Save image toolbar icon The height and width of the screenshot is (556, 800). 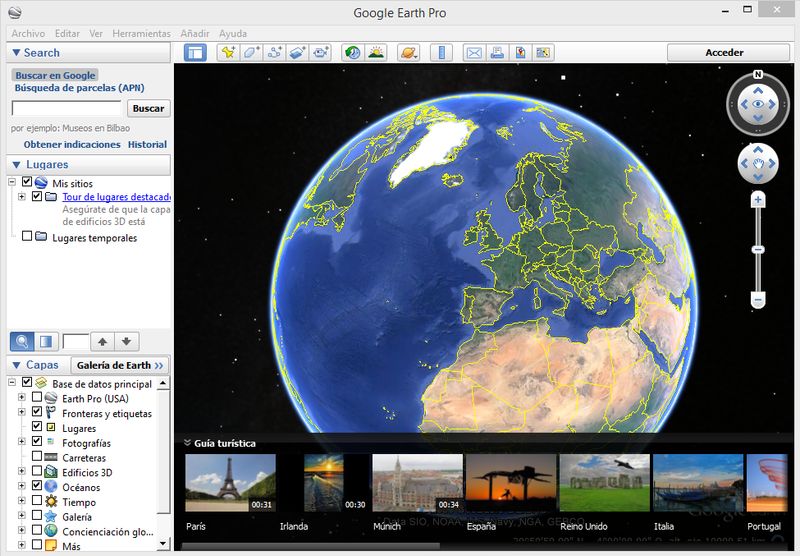[x=520, y=53]
